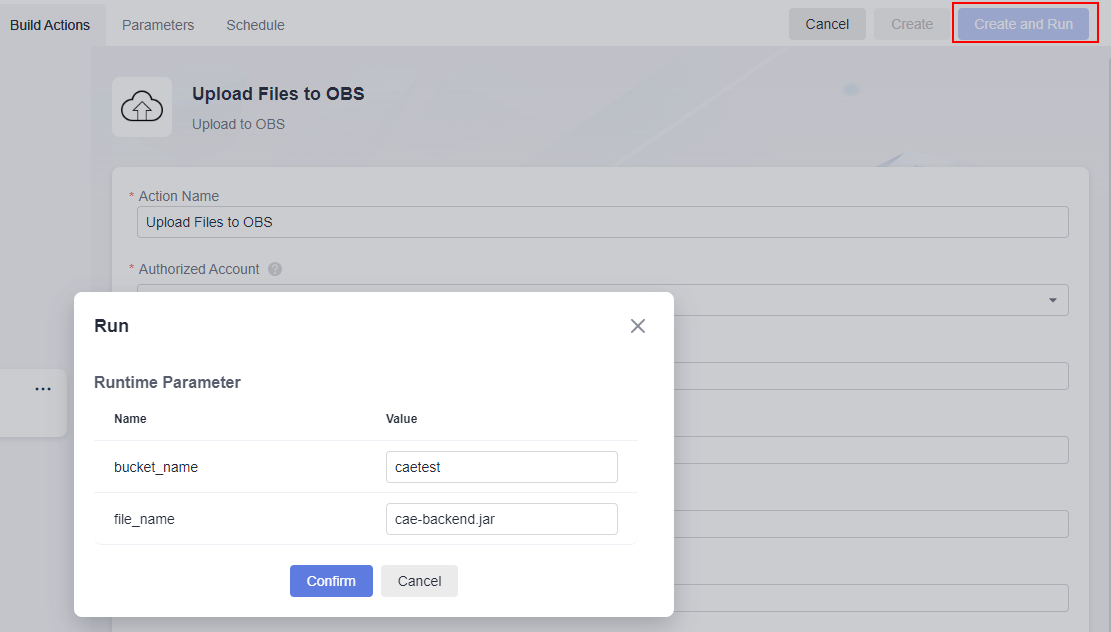
Task: Click the Name column header
Action: tap(130, 419)
